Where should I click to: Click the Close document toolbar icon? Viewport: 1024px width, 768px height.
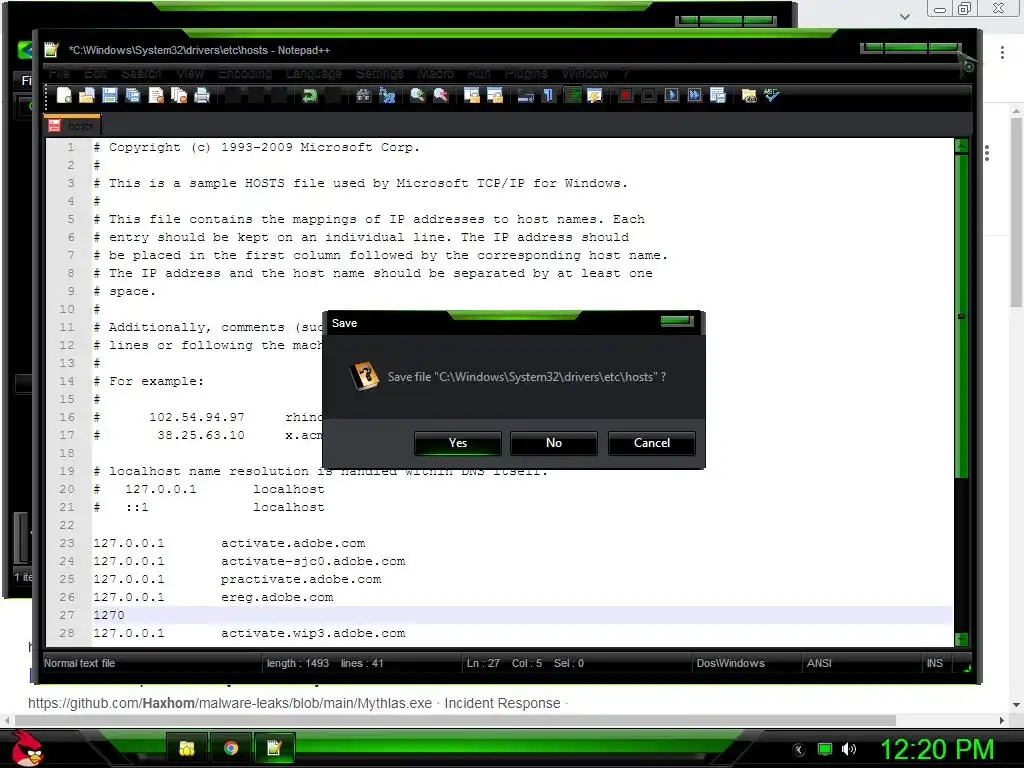click(156, 95)
